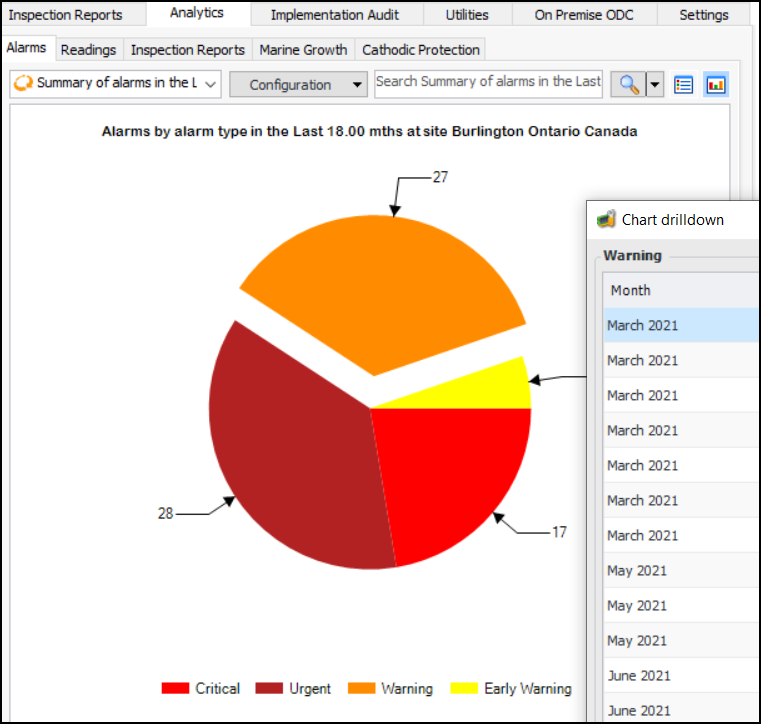Switch to the Readings sub-tab
The image size is (761, 724).
[x=88, y=49]
